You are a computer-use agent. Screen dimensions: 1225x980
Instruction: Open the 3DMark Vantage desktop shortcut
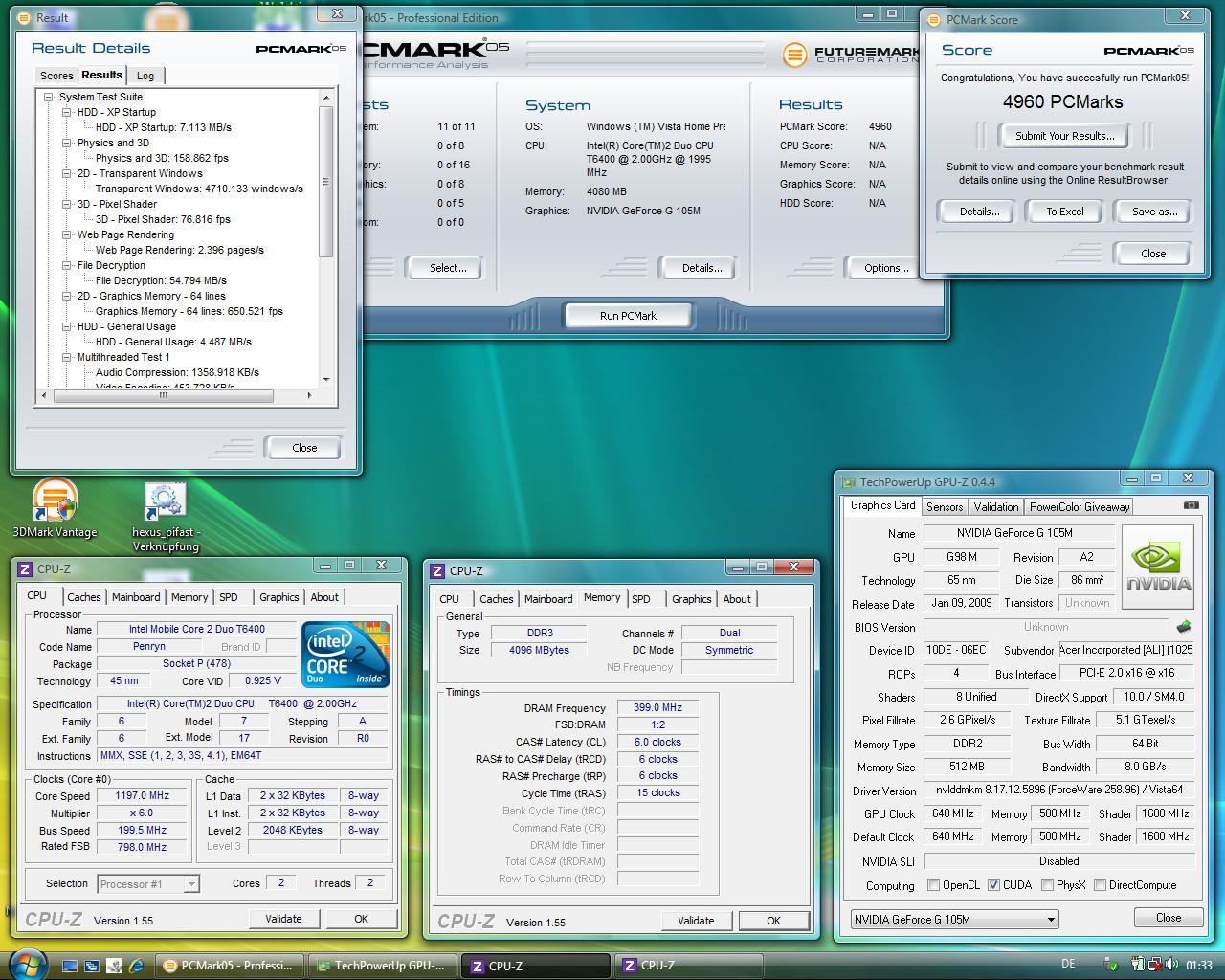pyautogui.click(x=55, y=509)
